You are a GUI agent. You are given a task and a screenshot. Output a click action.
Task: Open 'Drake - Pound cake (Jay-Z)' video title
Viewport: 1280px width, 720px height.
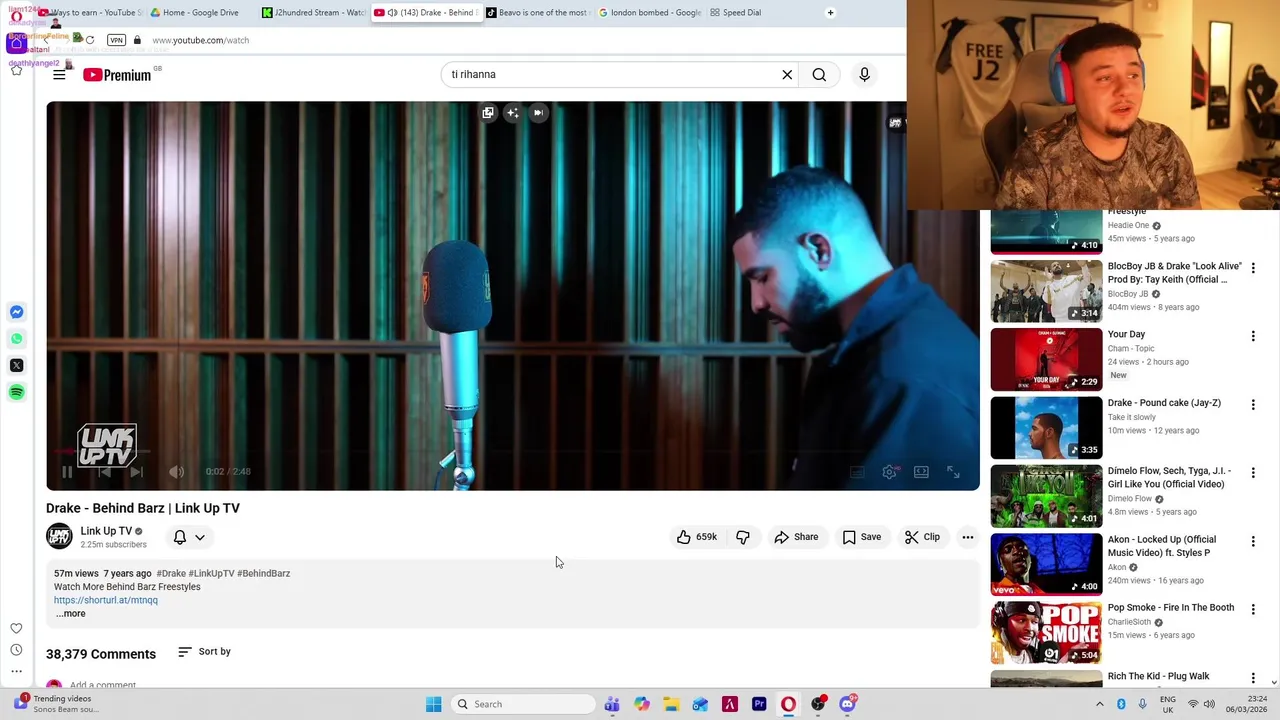pos(1164,403)
